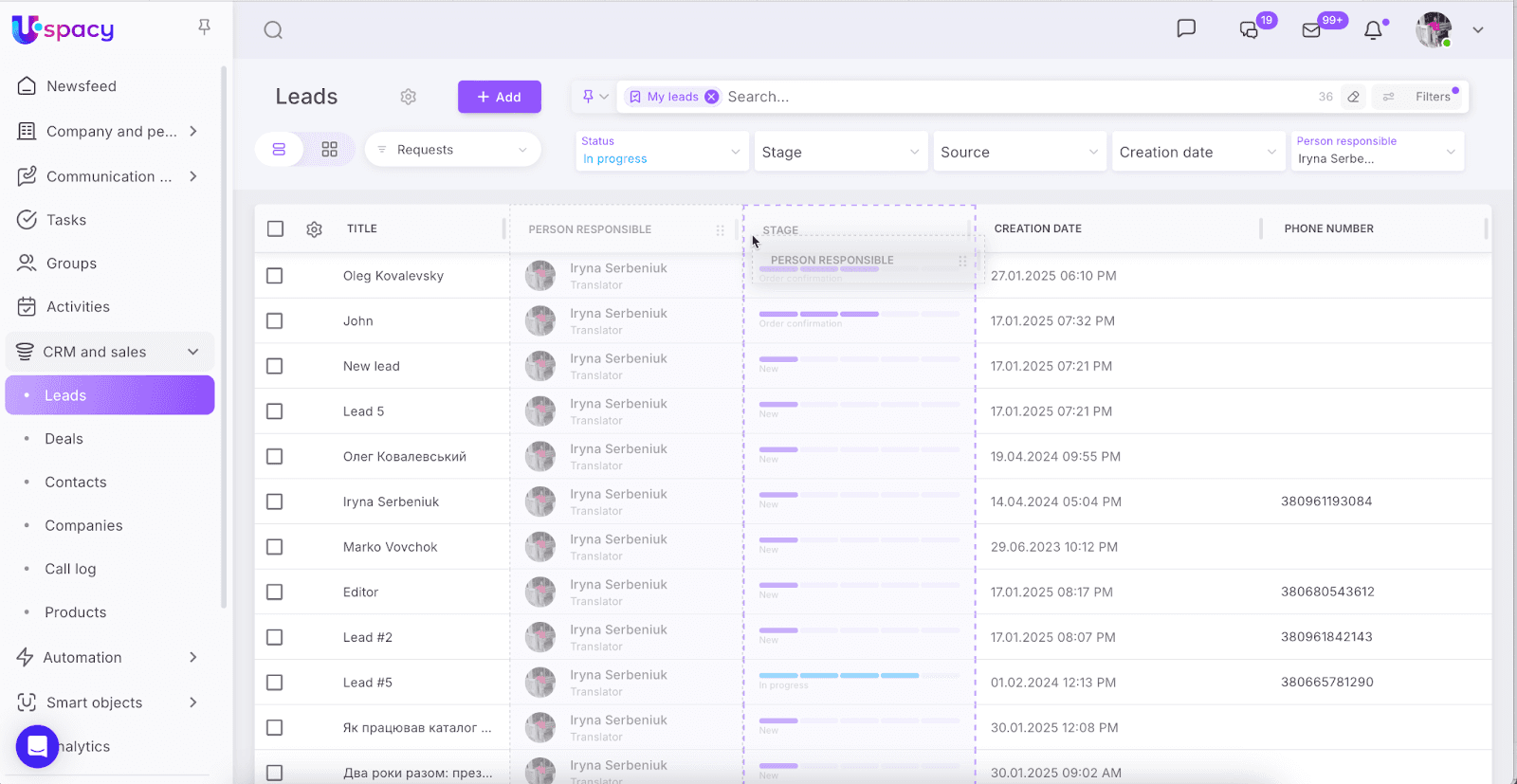
Task: Click the Add lead button
Action: click(499, 97)
